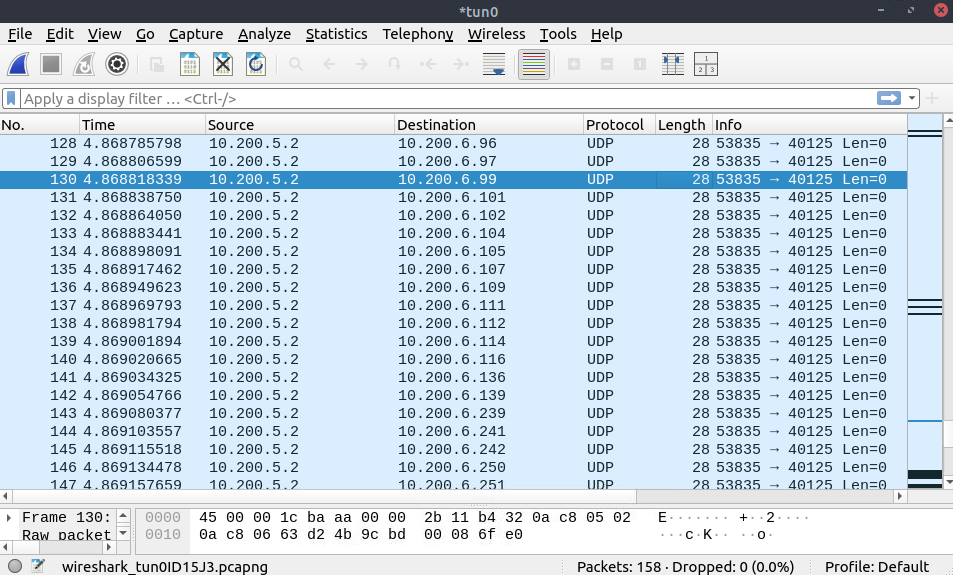Select packet 146 to 10.200.6.250
The width and height of the screenshot is (953, 575).
(x=453, y=467)
